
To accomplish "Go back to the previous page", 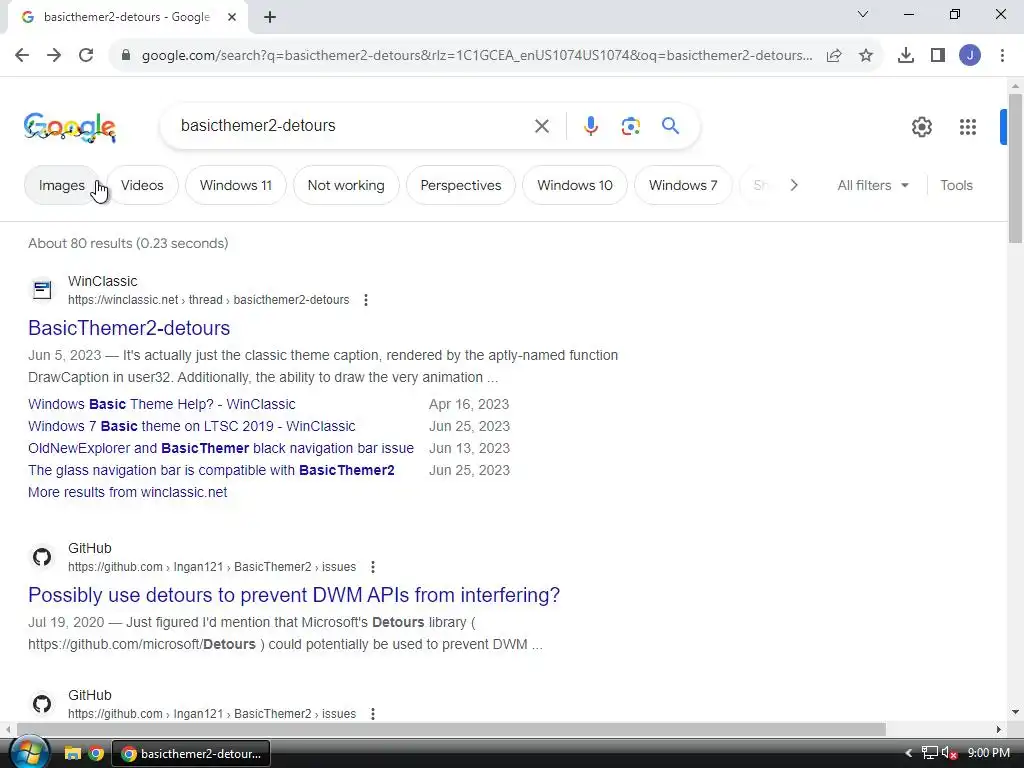I will click(22, 55).
